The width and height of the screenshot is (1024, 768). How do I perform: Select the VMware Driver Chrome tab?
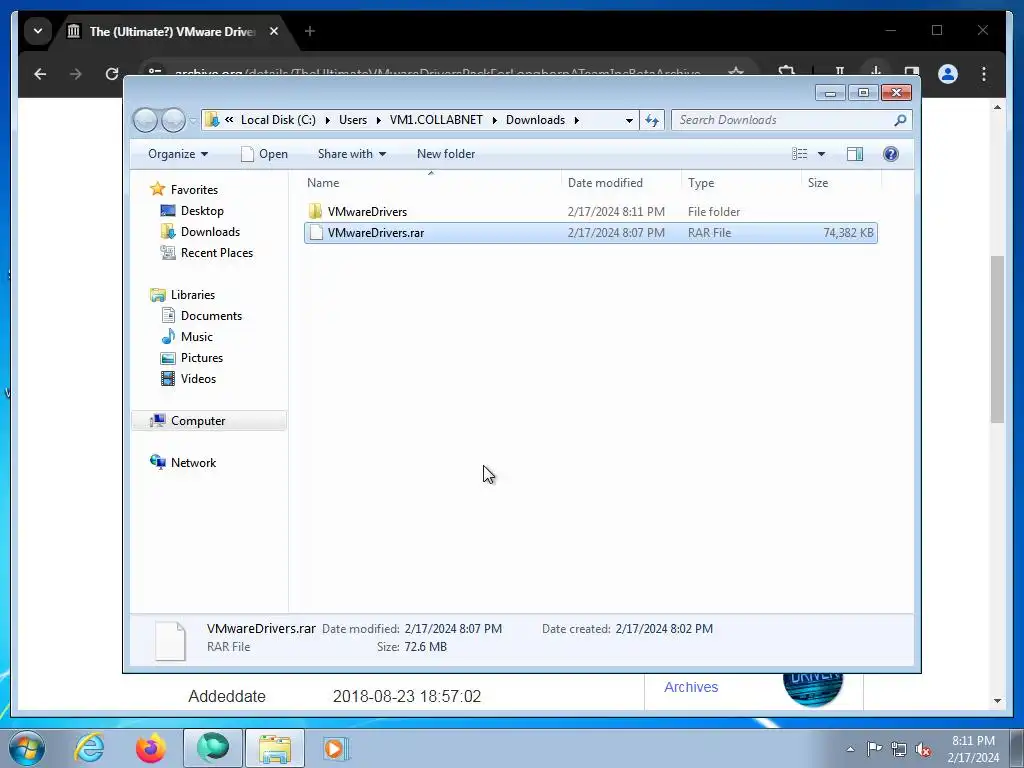click(x=173, y=31)
